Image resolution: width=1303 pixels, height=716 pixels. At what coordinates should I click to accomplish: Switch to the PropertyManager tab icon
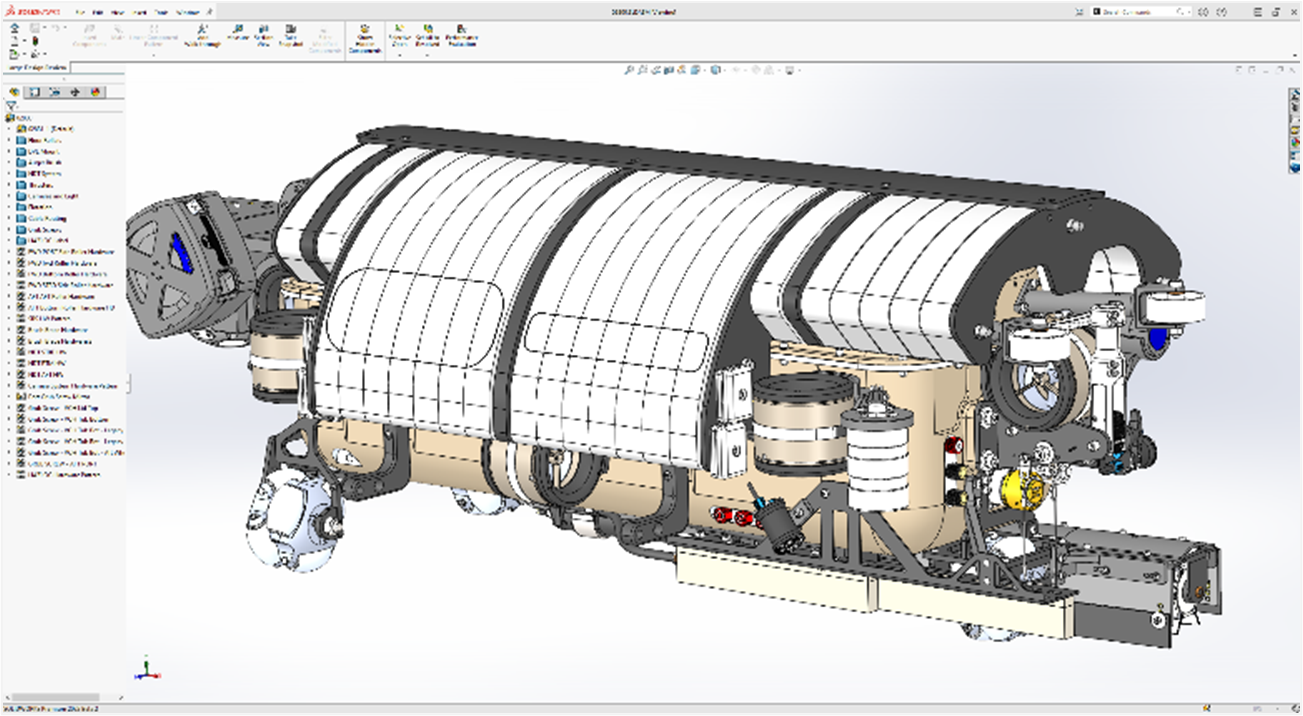click(33, 91)
